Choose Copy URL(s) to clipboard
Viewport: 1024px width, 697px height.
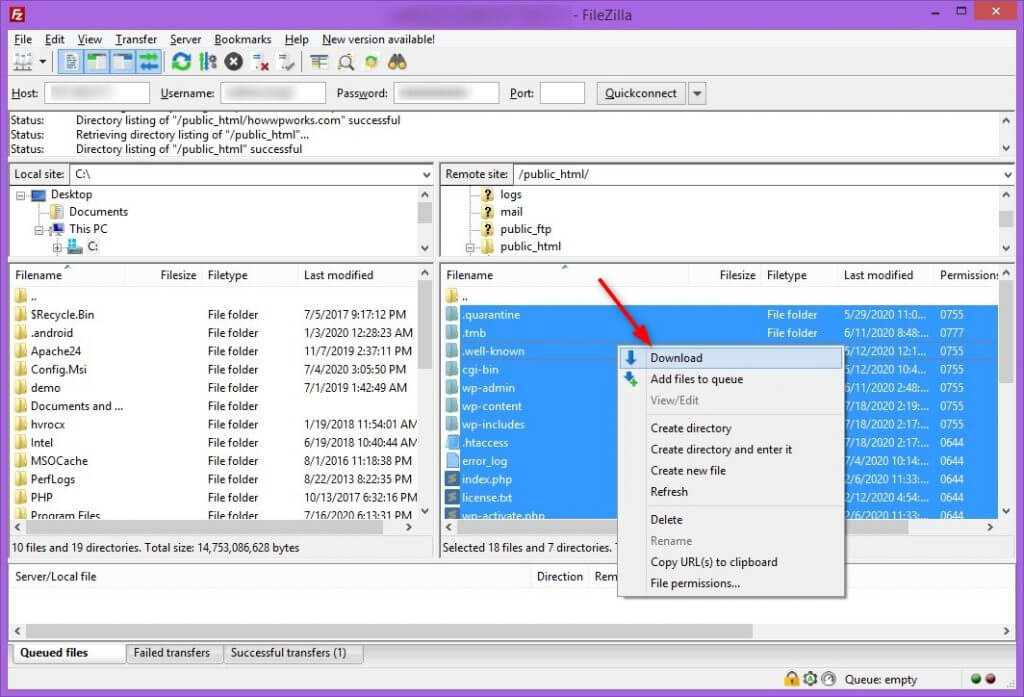tap(731, 562)
